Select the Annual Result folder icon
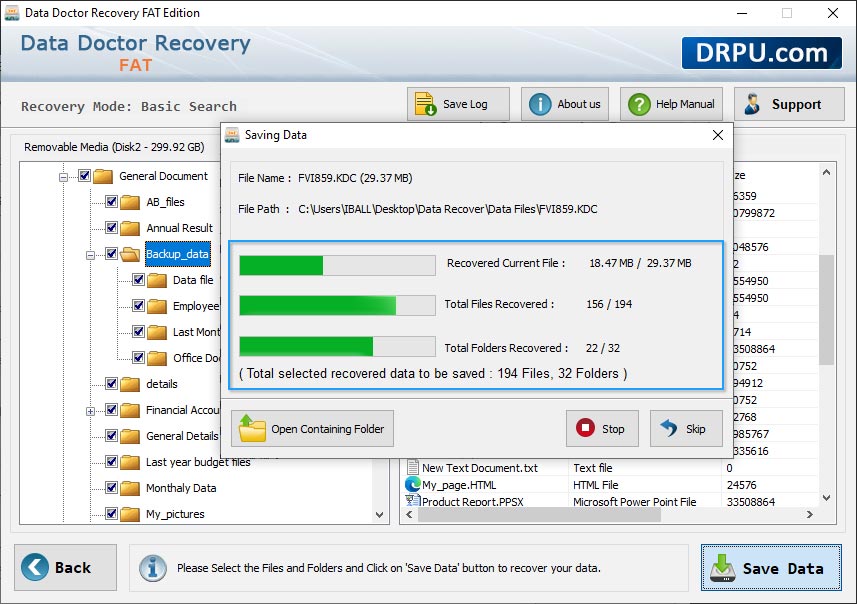 (x=130, y=228)
